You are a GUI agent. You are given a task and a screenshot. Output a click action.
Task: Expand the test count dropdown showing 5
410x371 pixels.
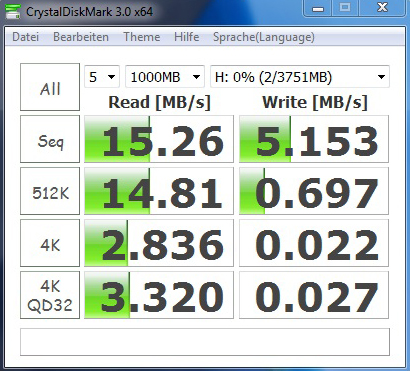[102, 77]
